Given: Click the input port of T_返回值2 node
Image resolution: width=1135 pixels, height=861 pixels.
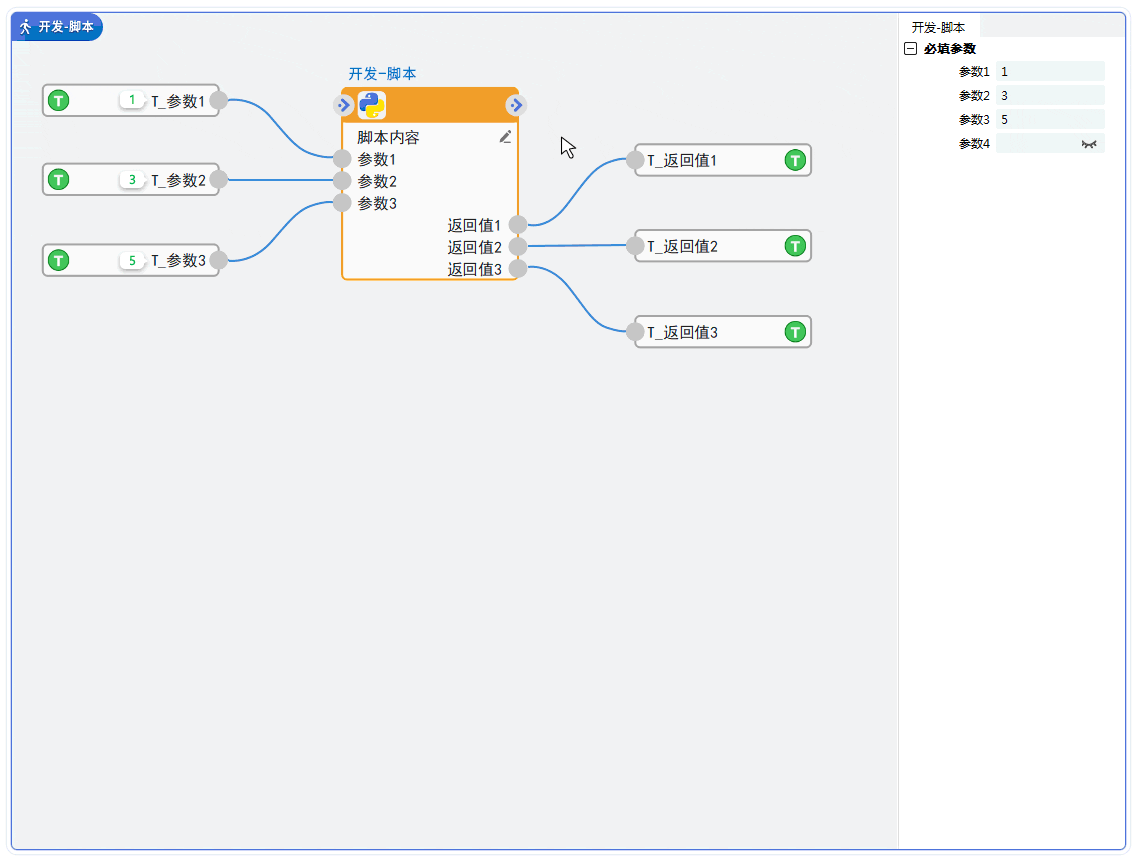Looking at the screenshot, I should (635, 245).
